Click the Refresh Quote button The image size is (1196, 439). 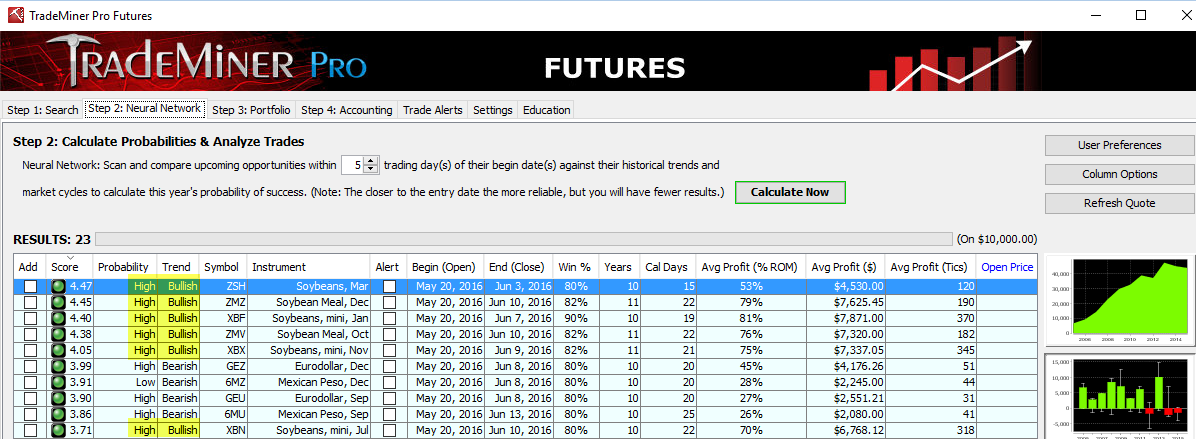click(1119, 203)
